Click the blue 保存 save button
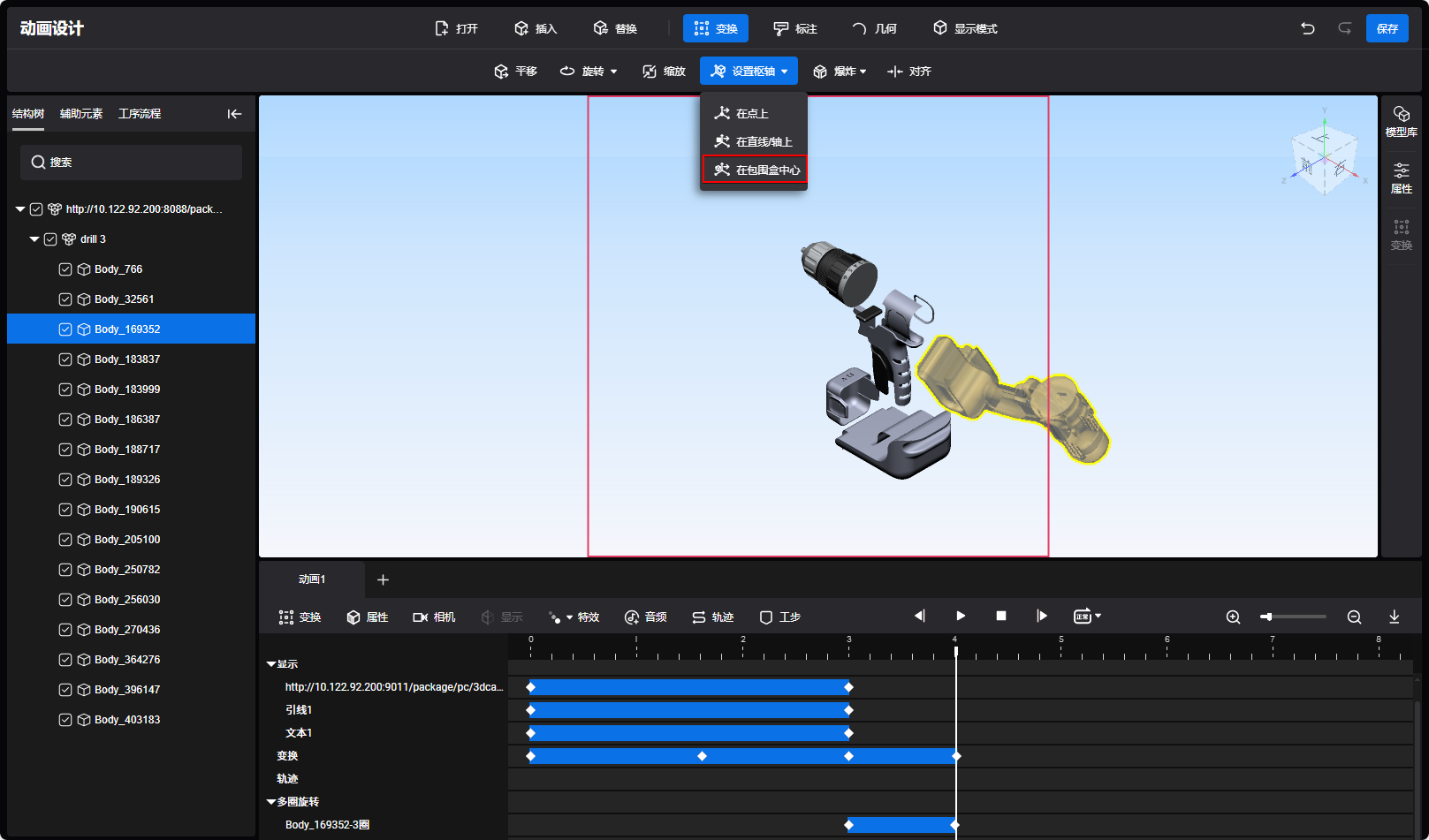1429x840 pixels. [1387, 28]
